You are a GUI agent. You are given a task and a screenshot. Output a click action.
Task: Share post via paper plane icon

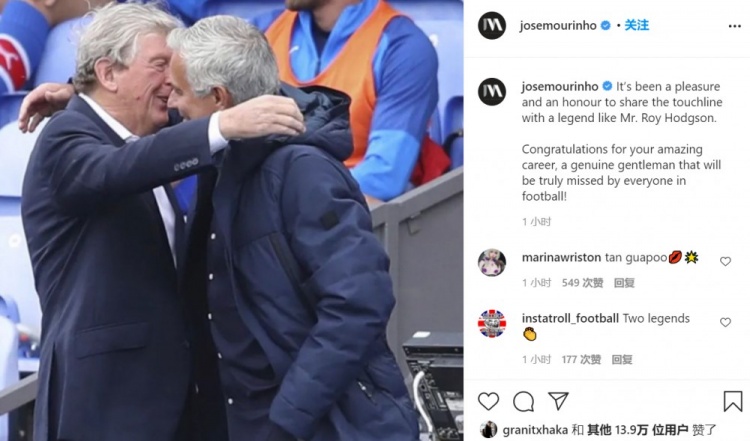558,401
